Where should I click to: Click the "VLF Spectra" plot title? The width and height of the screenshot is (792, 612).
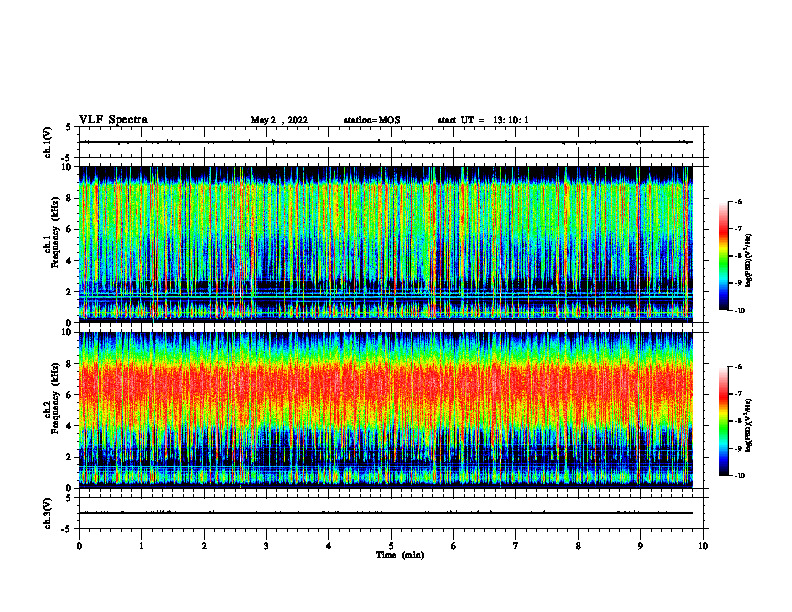click(113, 120)
